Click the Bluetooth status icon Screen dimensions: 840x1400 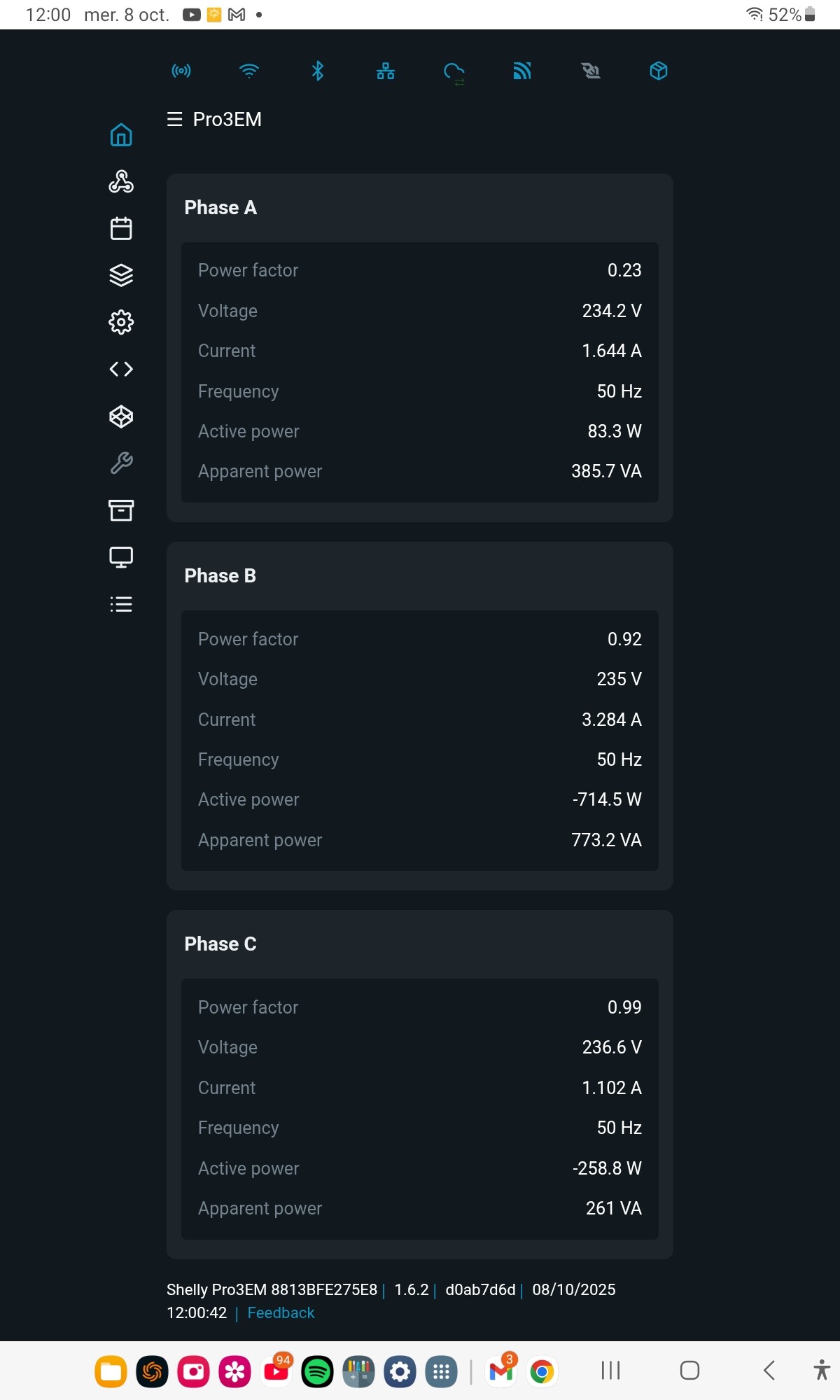pos(317,71)
